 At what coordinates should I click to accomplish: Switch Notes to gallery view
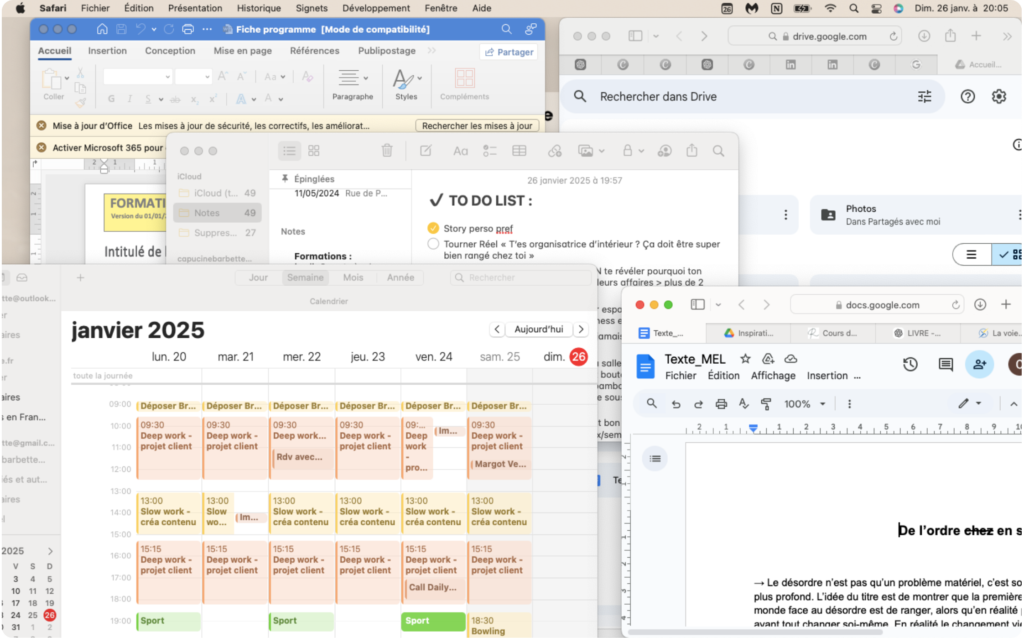314,151
